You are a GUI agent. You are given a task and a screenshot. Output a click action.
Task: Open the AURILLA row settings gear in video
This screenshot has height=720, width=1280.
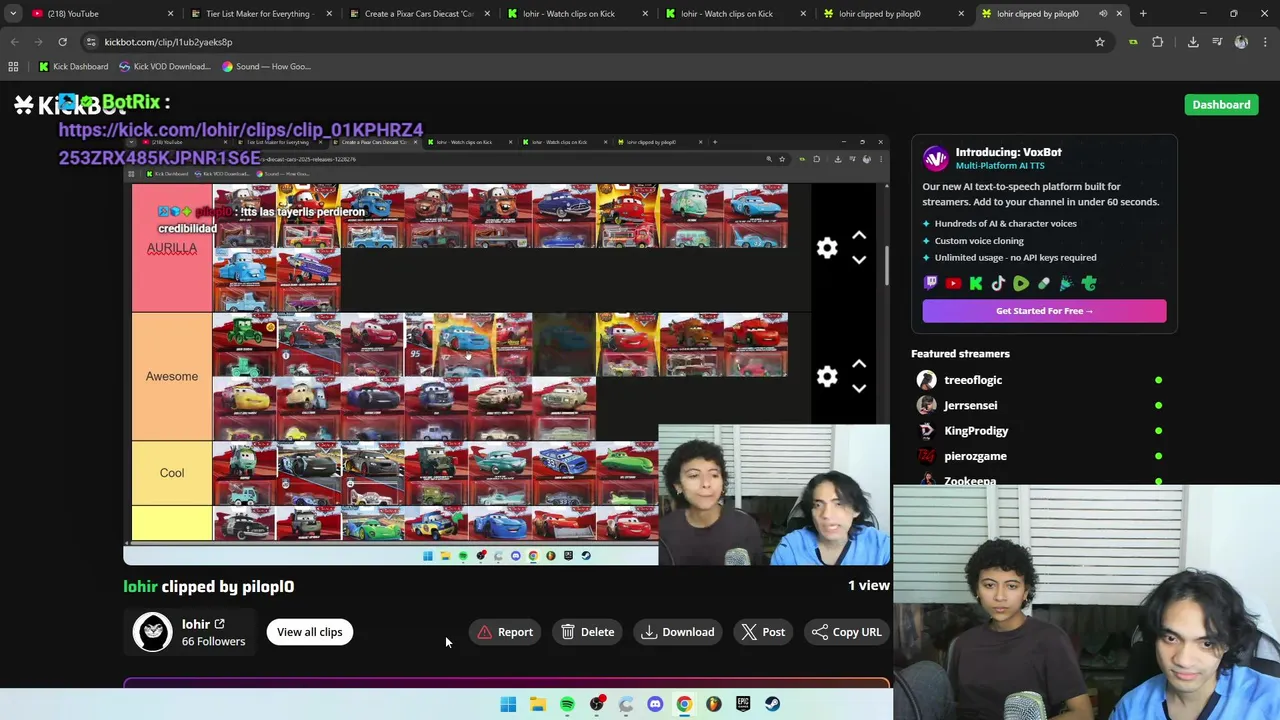(x=827, y=248)
